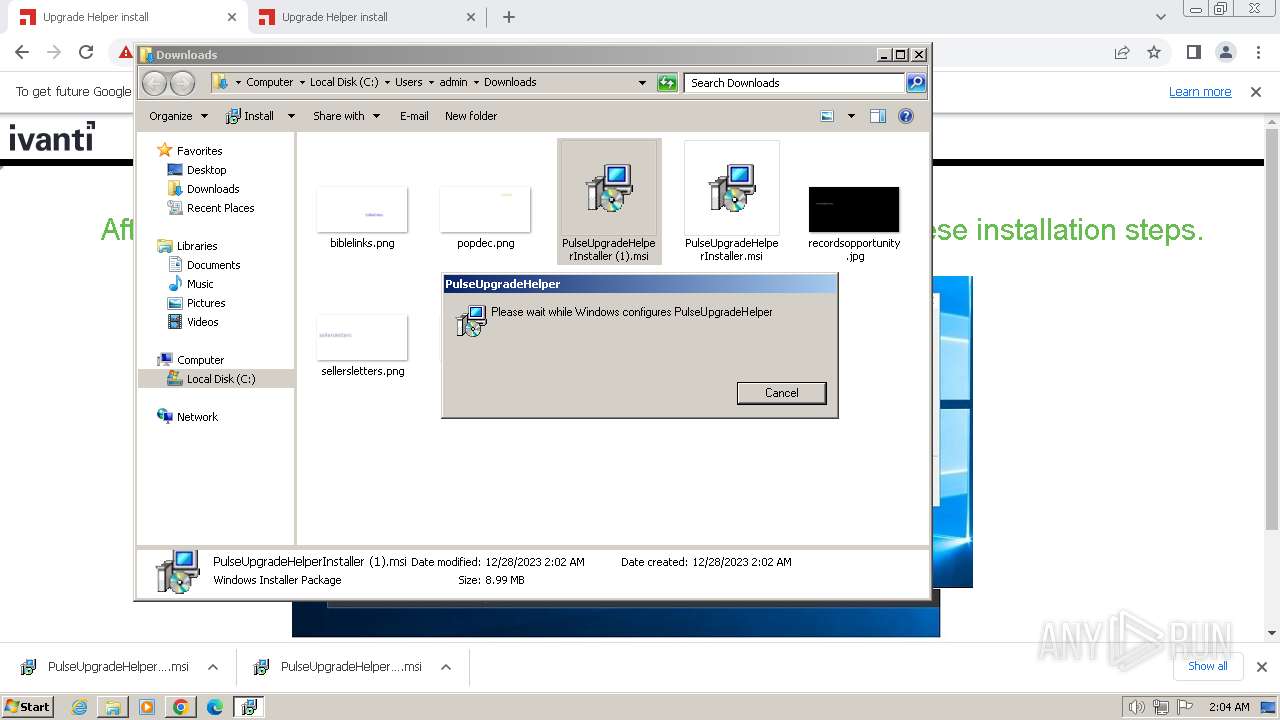Screen dimensions: 1280x720
Task: Change the view with views icon
Action: click(827, 116)
